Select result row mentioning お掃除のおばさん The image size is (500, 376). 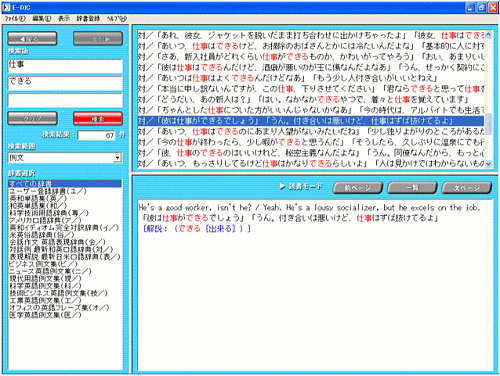click(311, 46)
